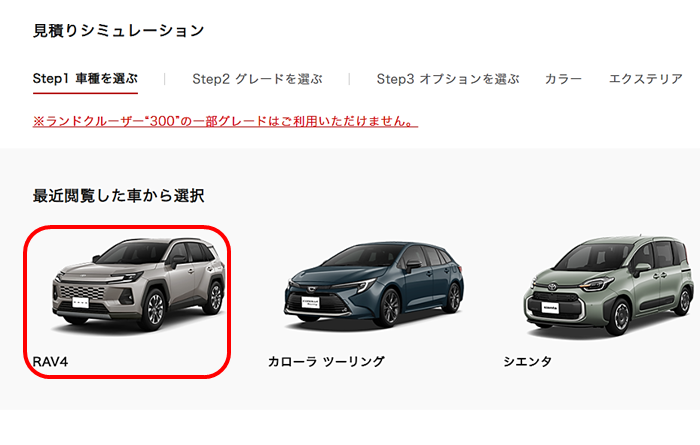Switch to Step2 グレードを選ぶ tab
This screenshot has height=445, width=700.
click(x=257, y=79)
